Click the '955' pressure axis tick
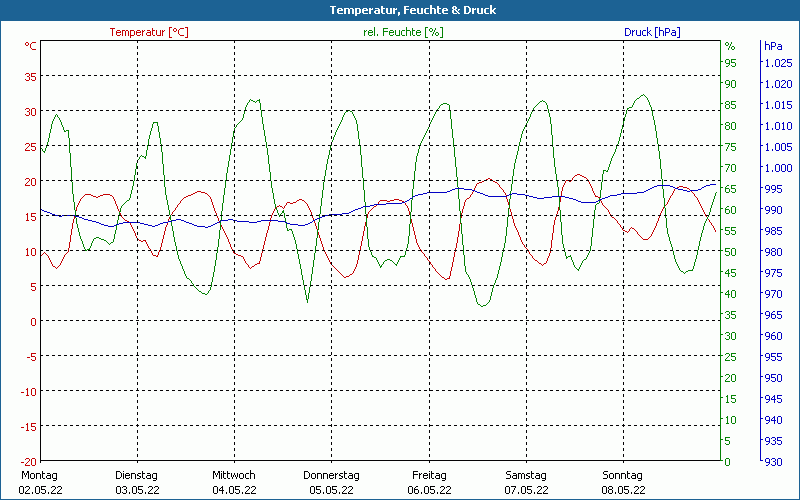This screenshot has height=500, width=800. [773, 357]
